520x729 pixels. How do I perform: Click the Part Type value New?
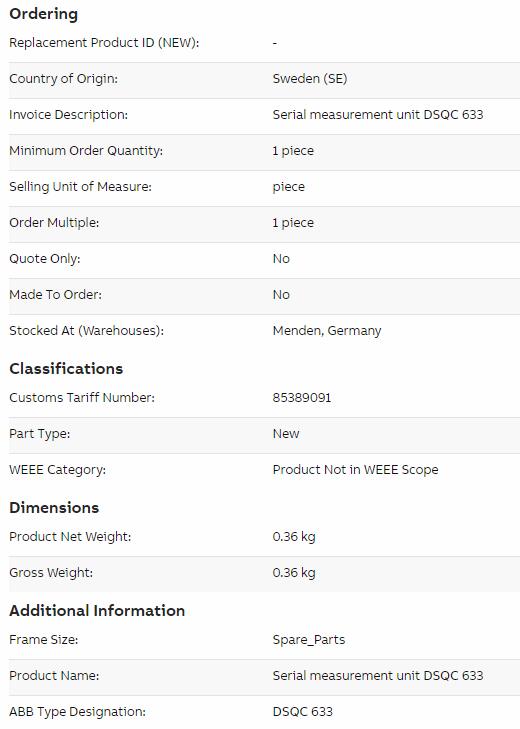pyautogui.click(x=286, y=434)
